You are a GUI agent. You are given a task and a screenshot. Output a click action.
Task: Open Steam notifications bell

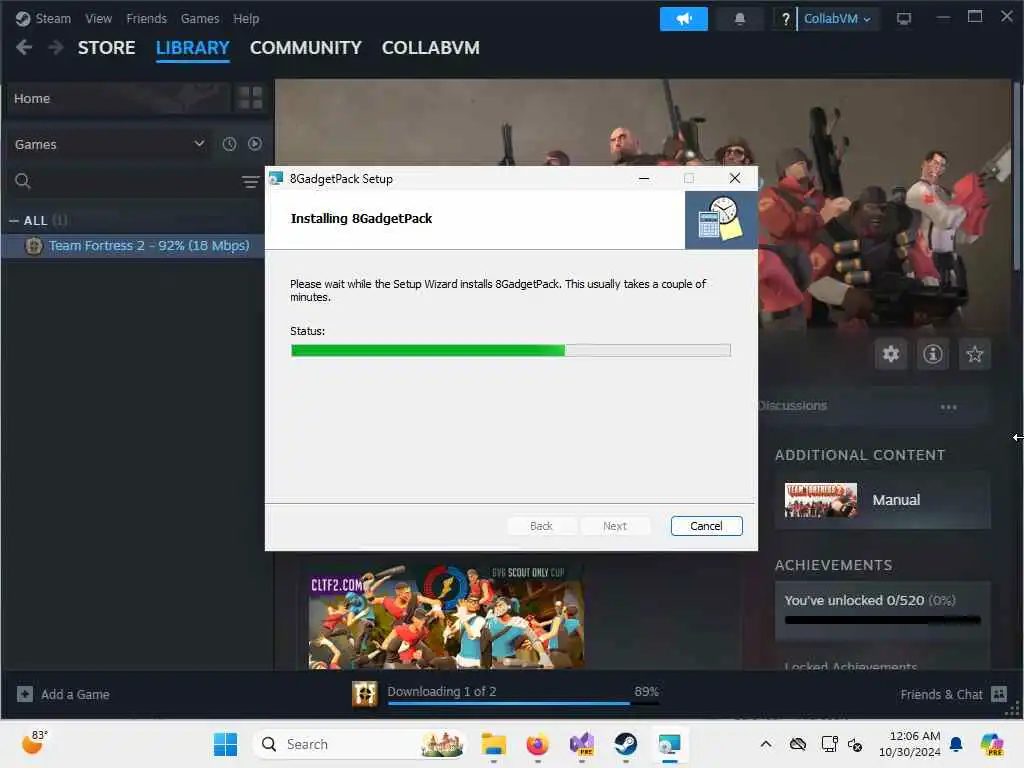[x=739, y=19]
